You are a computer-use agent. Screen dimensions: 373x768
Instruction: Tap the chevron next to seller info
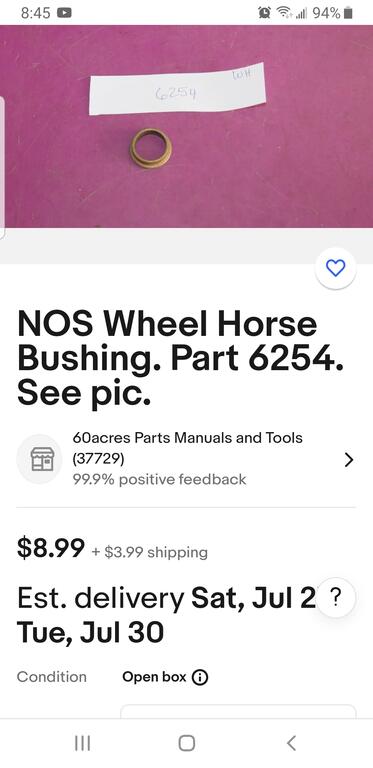coord(349,460)
